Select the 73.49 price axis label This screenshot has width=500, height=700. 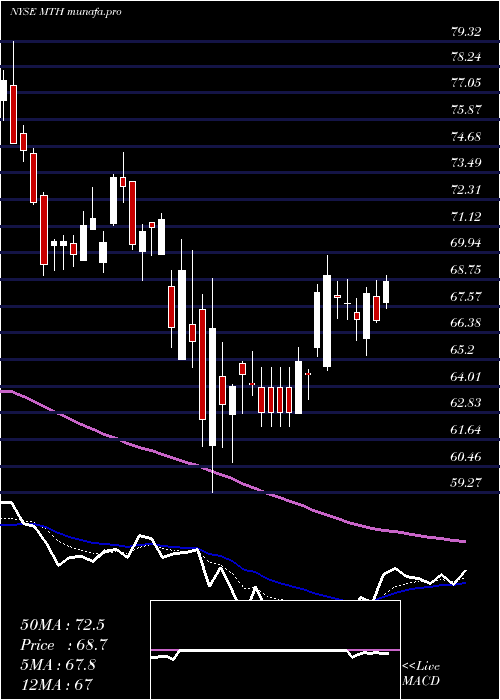466,162
